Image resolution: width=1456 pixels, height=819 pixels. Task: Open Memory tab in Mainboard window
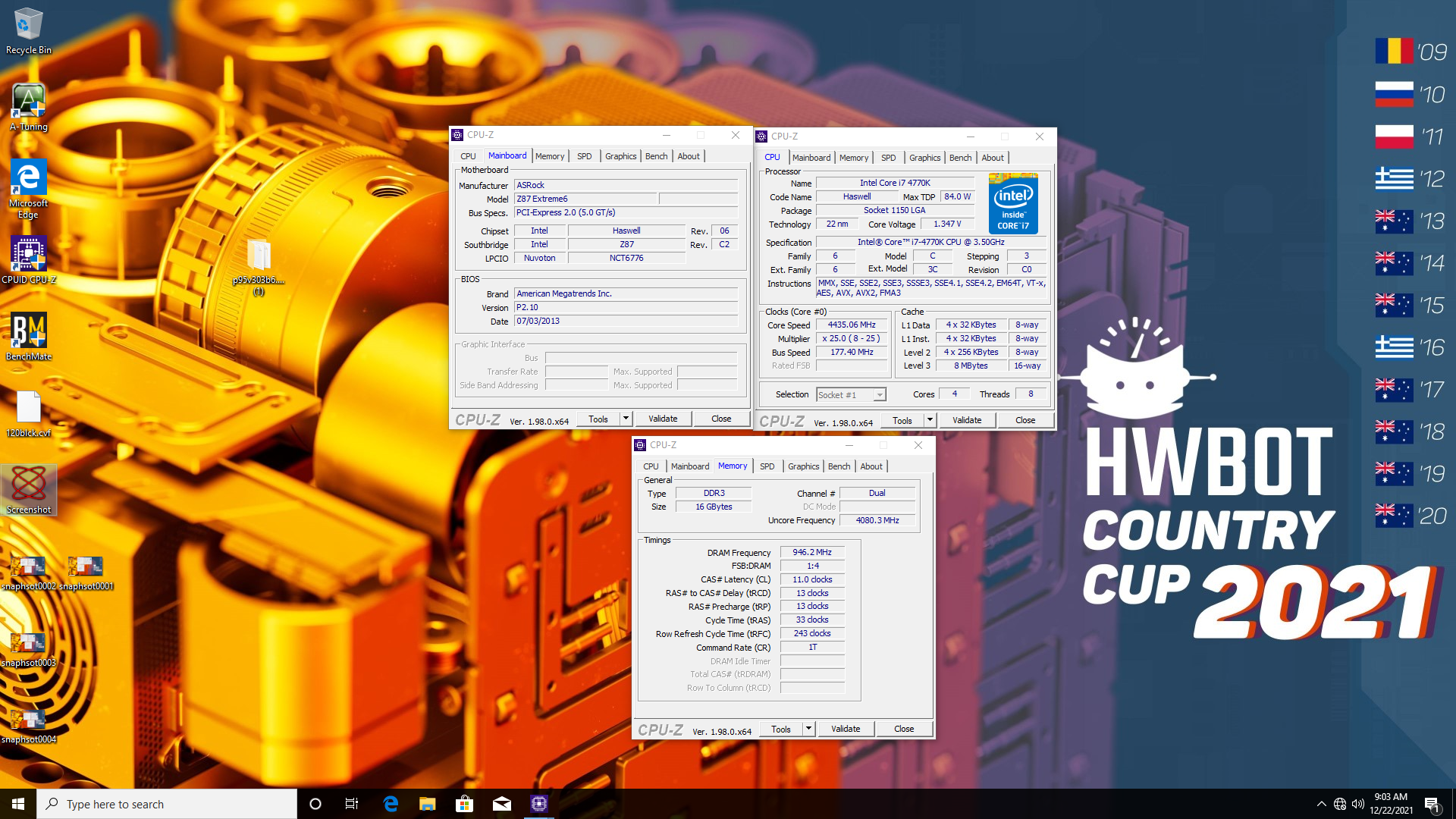550,156
